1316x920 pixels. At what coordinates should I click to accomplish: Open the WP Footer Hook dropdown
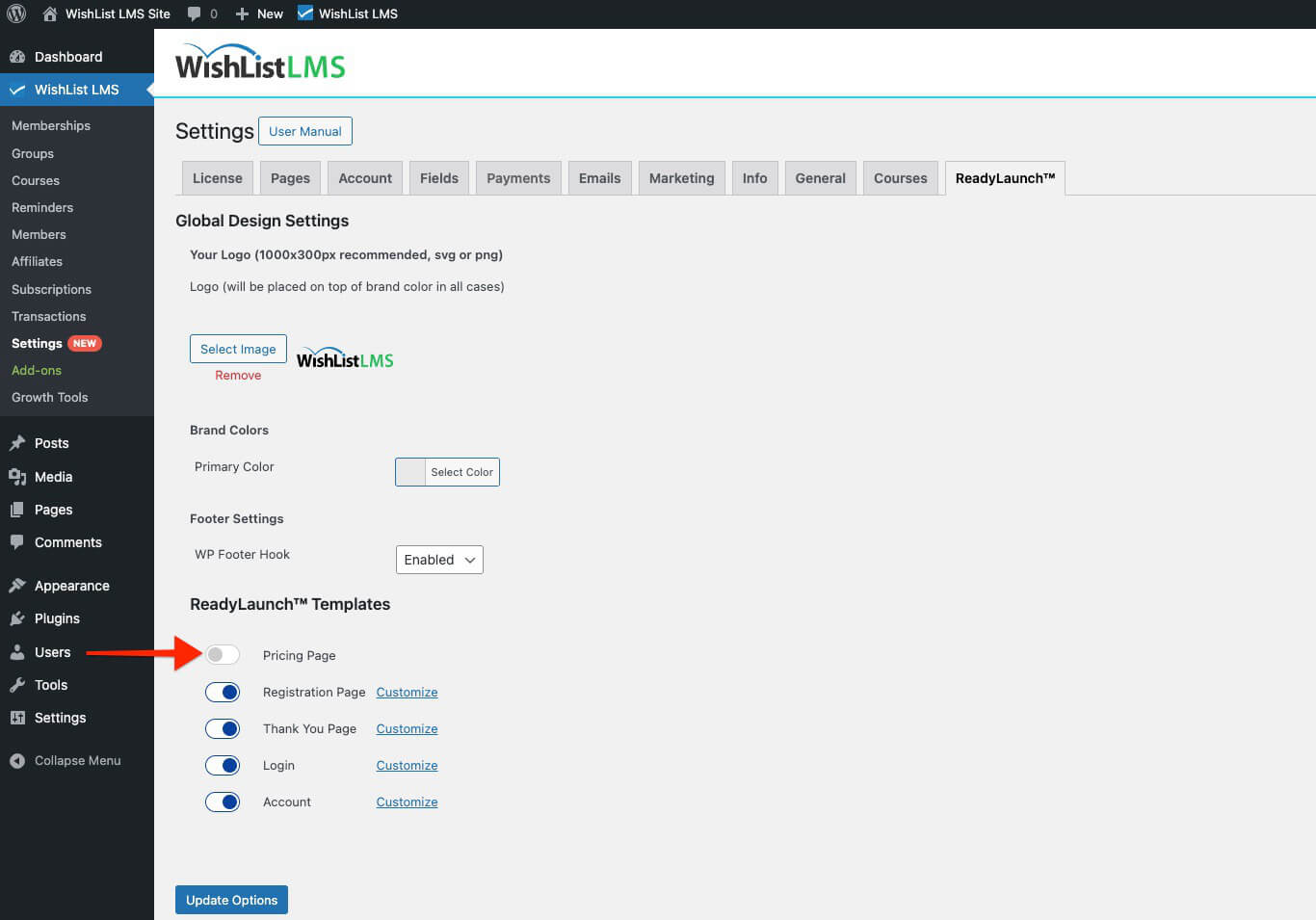[439, 559]
